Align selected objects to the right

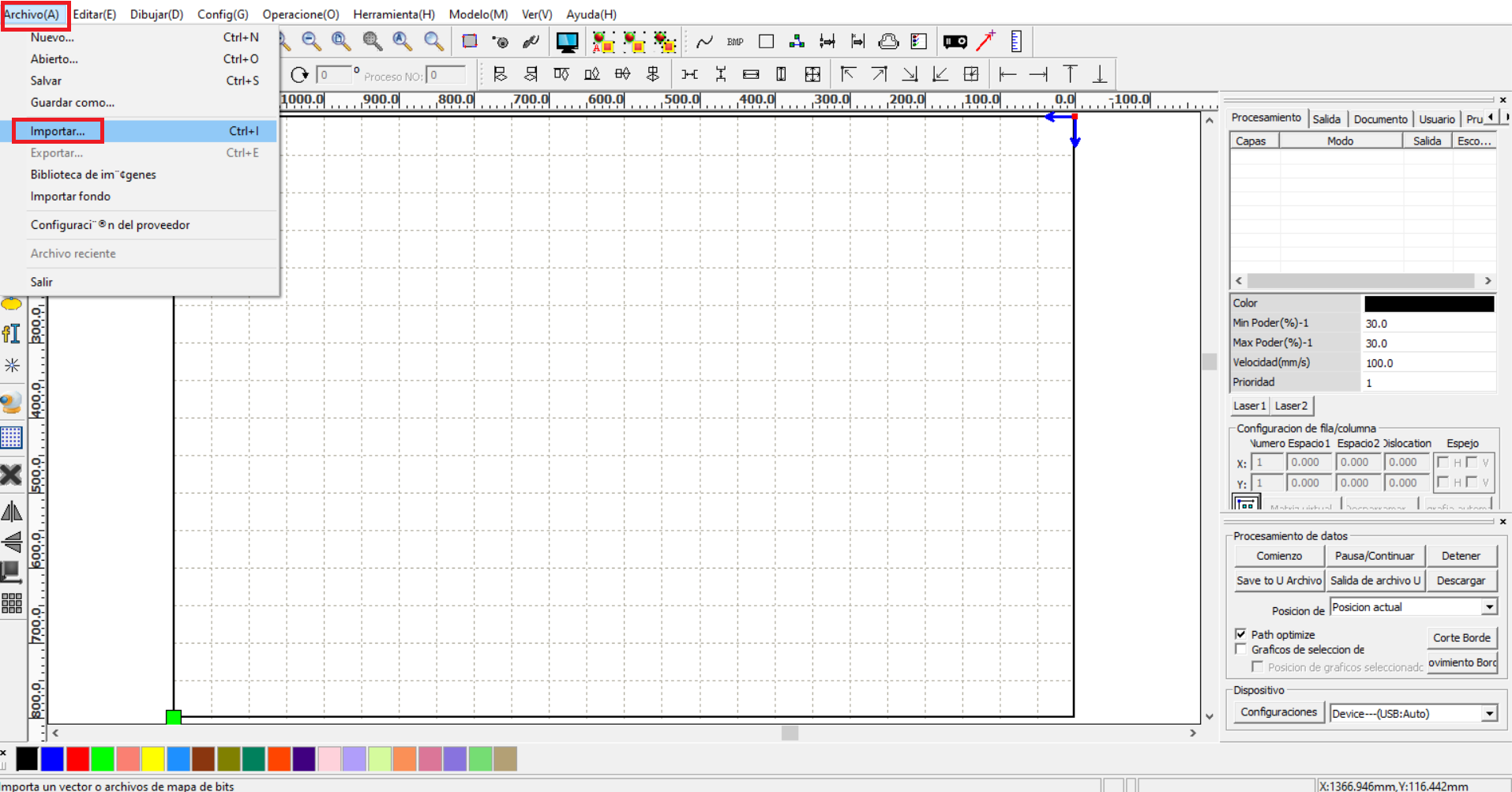tap(531, 74)
